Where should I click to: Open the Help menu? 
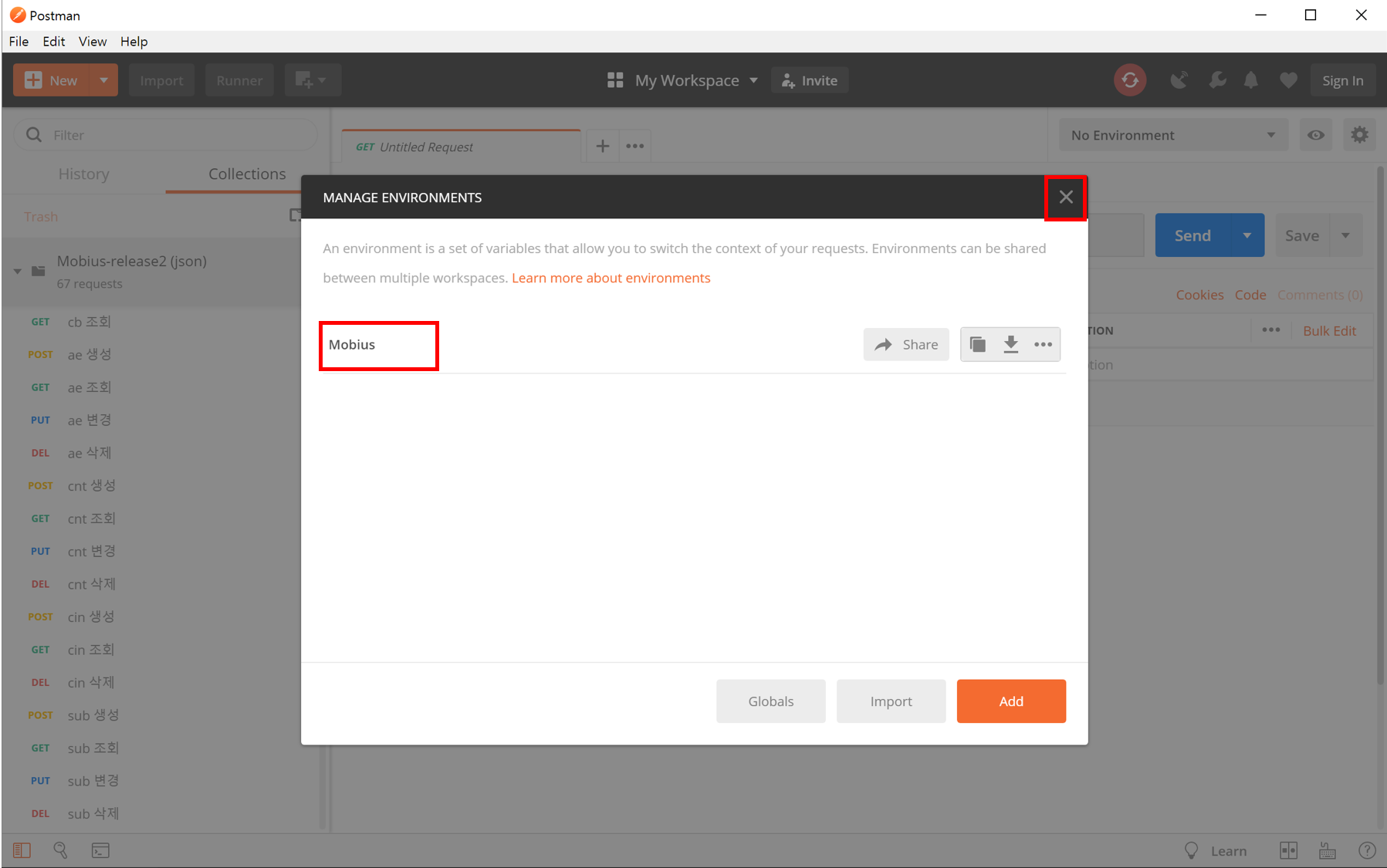134,42
